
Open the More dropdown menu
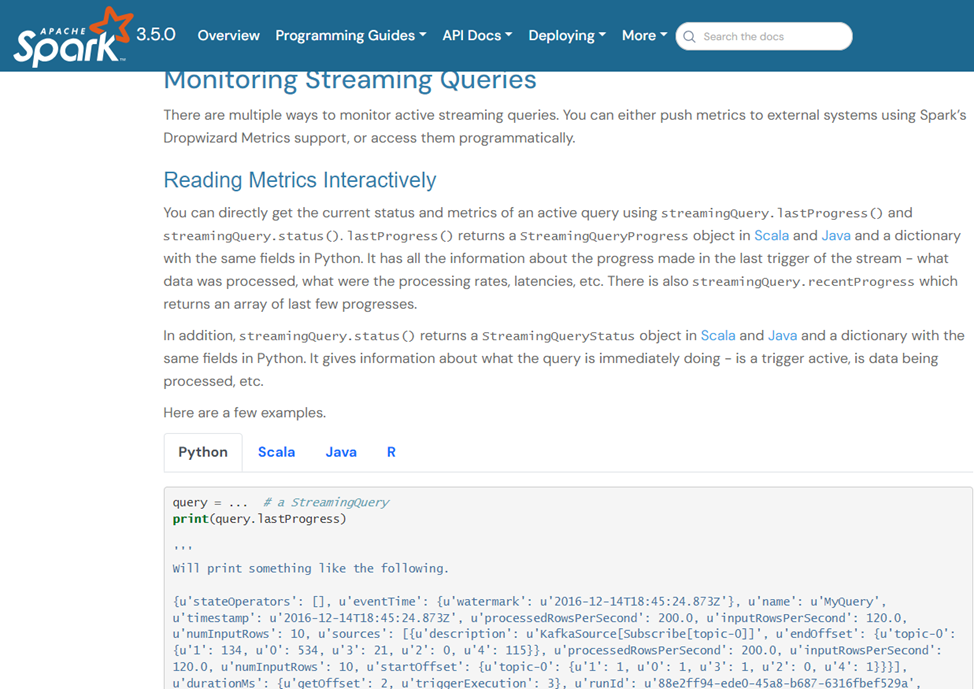pyautogui.click(x=644, y=35)
